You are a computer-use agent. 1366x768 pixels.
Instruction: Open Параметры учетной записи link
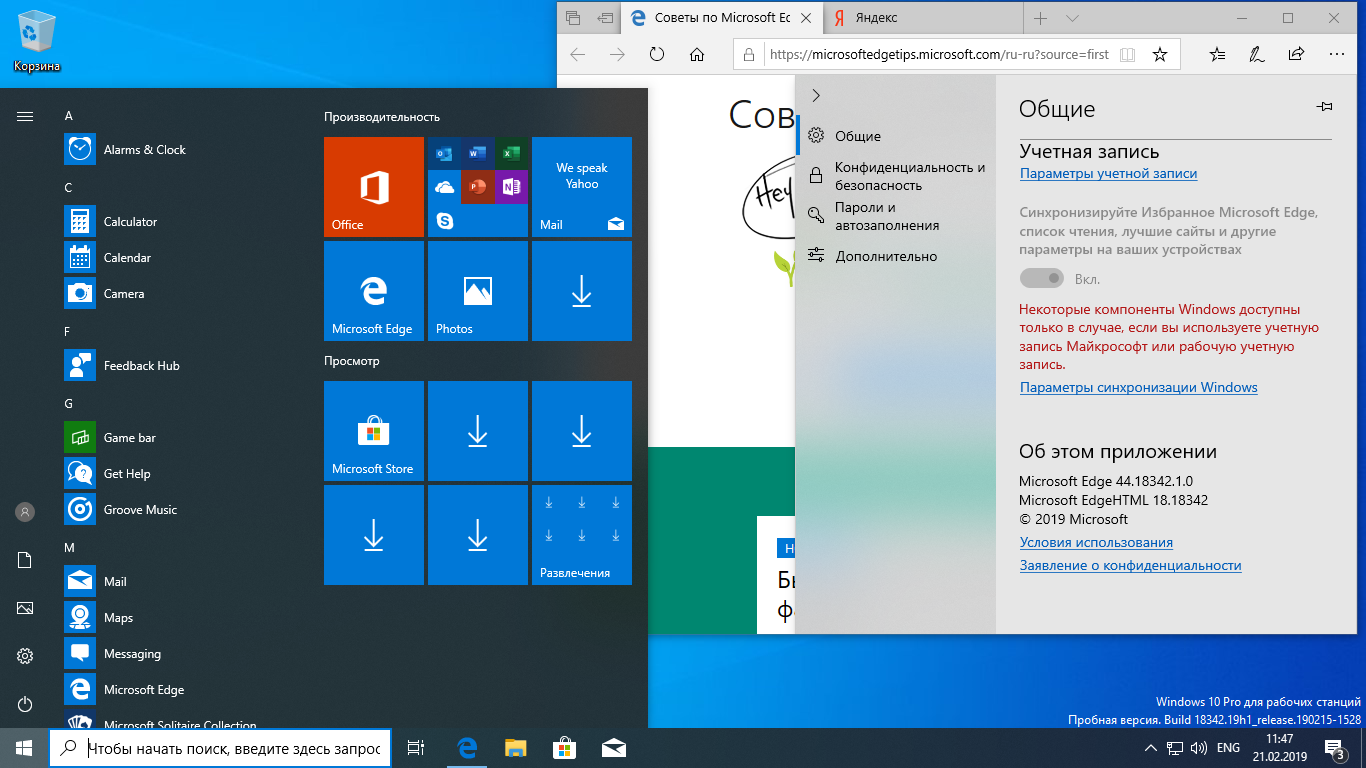click(1108, 173)
